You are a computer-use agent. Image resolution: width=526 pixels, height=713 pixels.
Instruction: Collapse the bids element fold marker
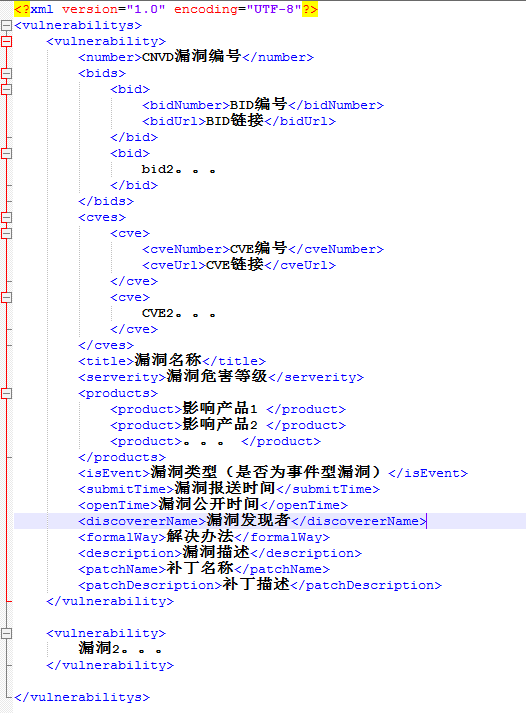[6, 73]
